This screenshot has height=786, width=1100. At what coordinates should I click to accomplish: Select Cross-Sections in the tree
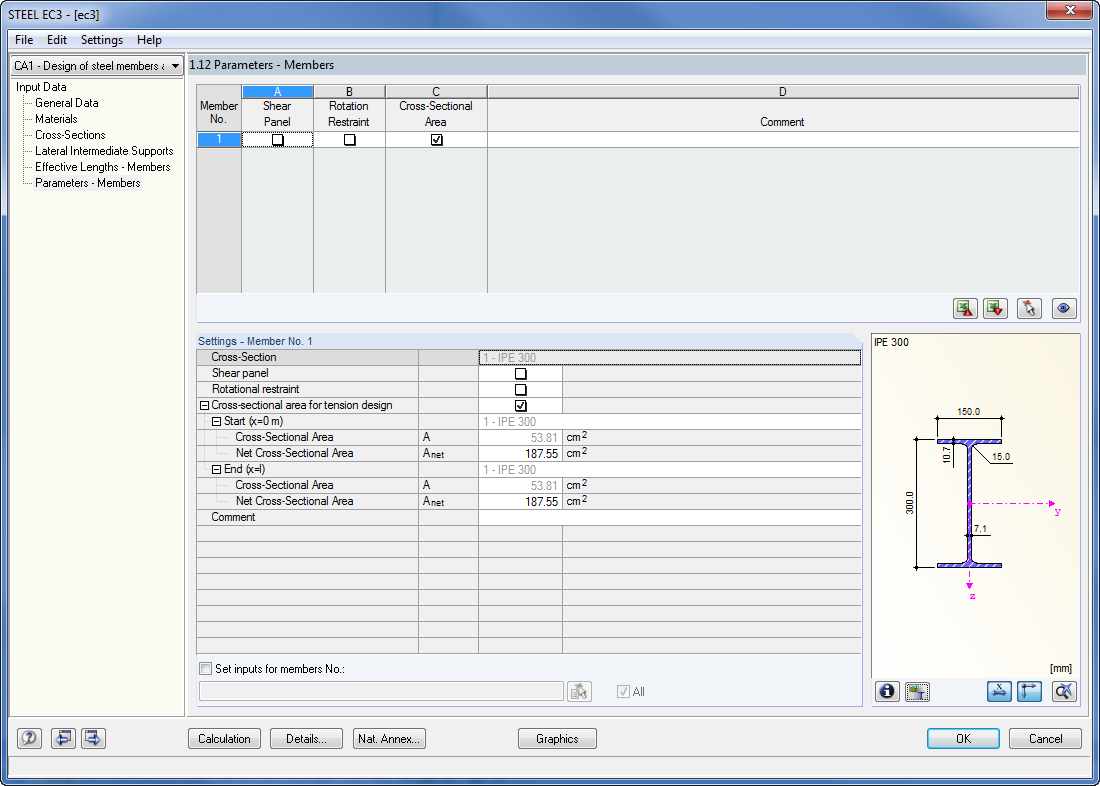click(x=70, y=135)
